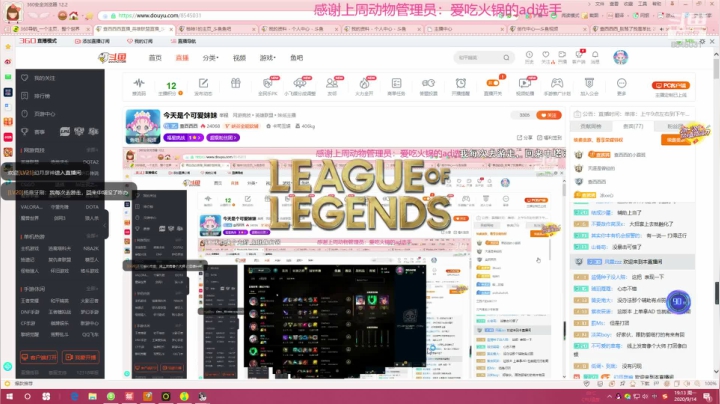Open the 首页 nav tab
Image resolution: width=720 pixels, height=404 pixels.
155,58
